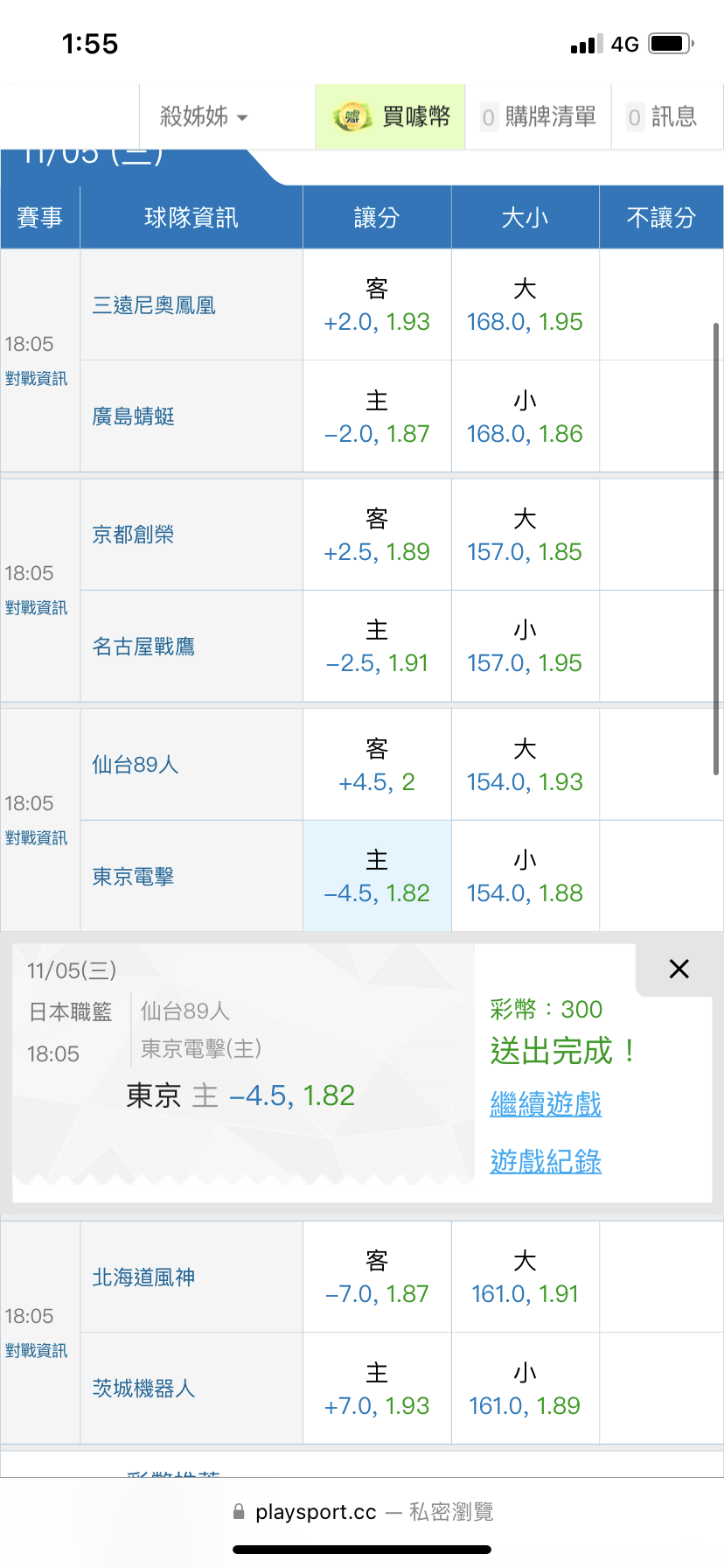
Task: Open the 訊息 messages tab
Action: pyautogui.click(x=662, y=116)
